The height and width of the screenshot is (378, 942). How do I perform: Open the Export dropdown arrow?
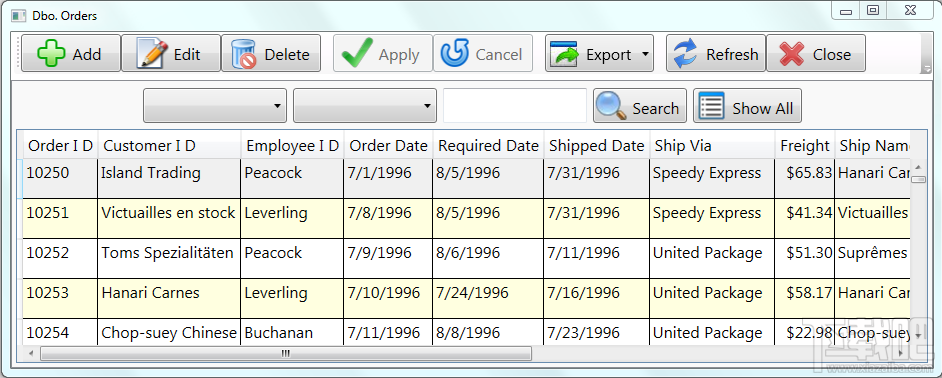coord(645,54)
